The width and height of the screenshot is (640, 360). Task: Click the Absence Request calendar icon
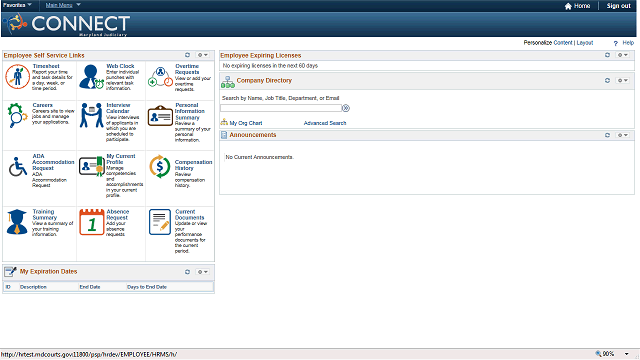pyautogui.click(x=91, y=222)
